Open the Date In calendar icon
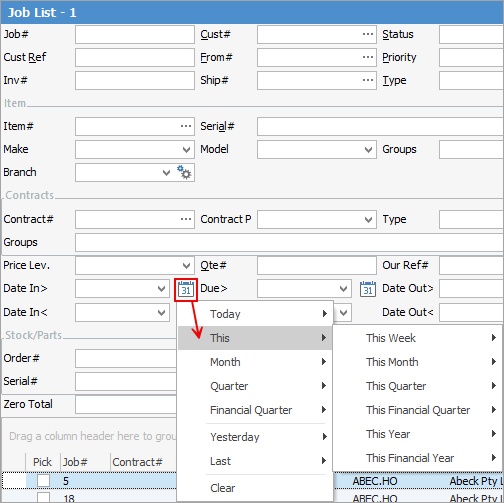Image resolution: width=504 pixels, height=503 pixels. (x=186, y=290)
